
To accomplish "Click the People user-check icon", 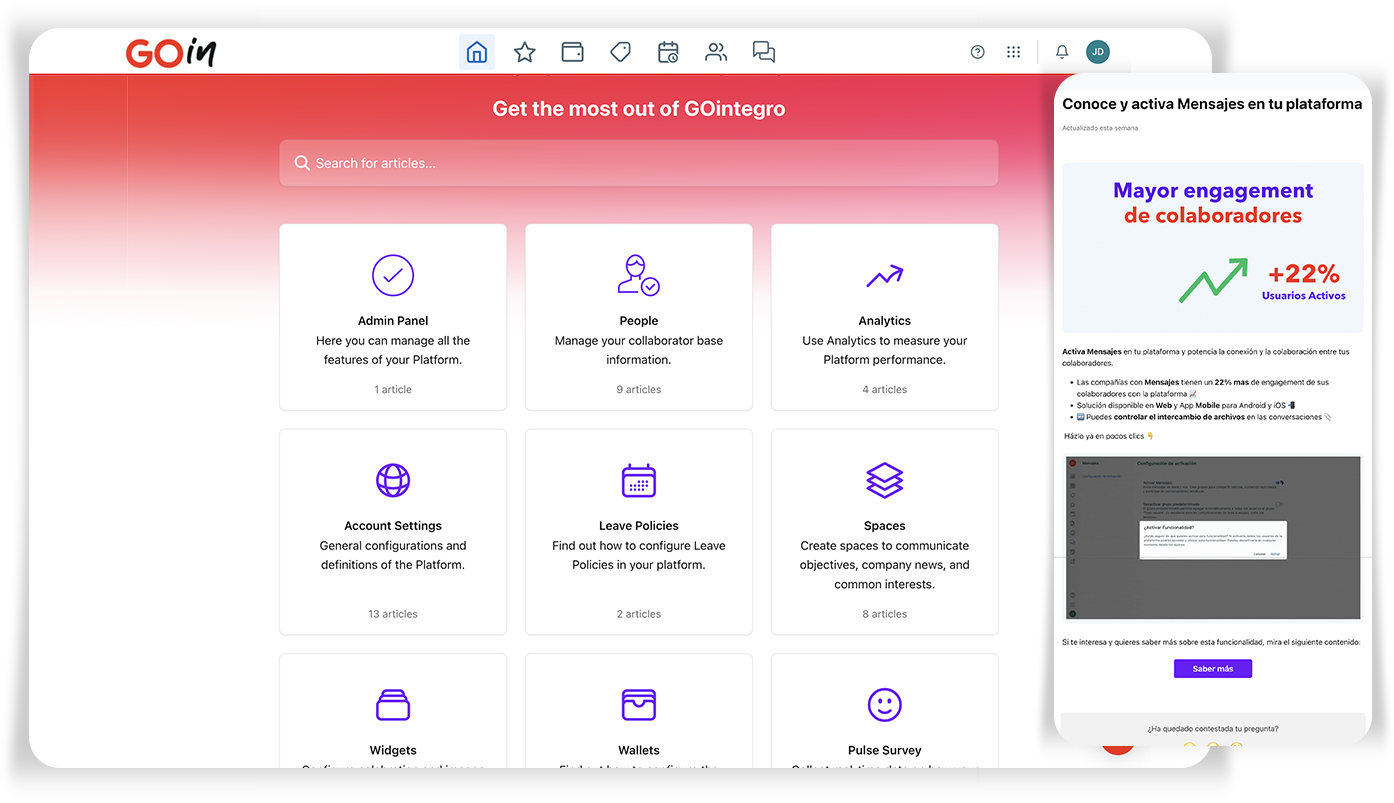I will click(639, 275).
